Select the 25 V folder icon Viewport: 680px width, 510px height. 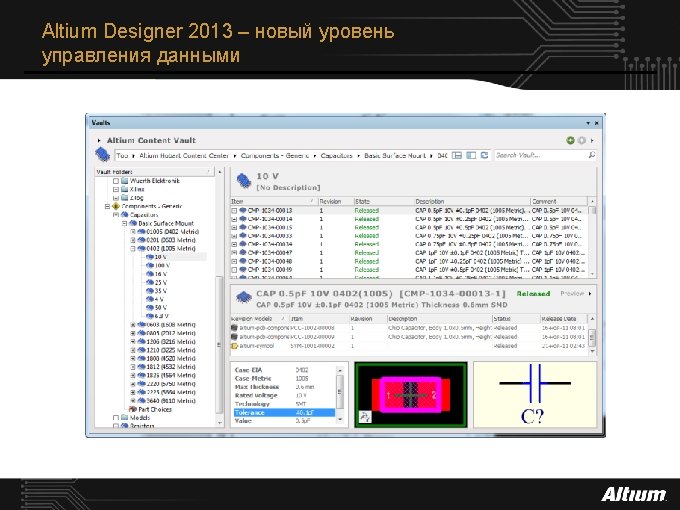[x=150, y=282]
